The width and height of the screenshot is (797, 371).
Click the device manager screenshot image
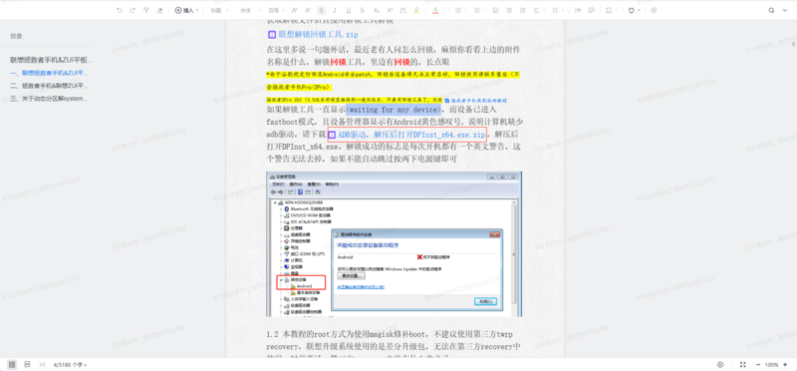tap(394, 244)
